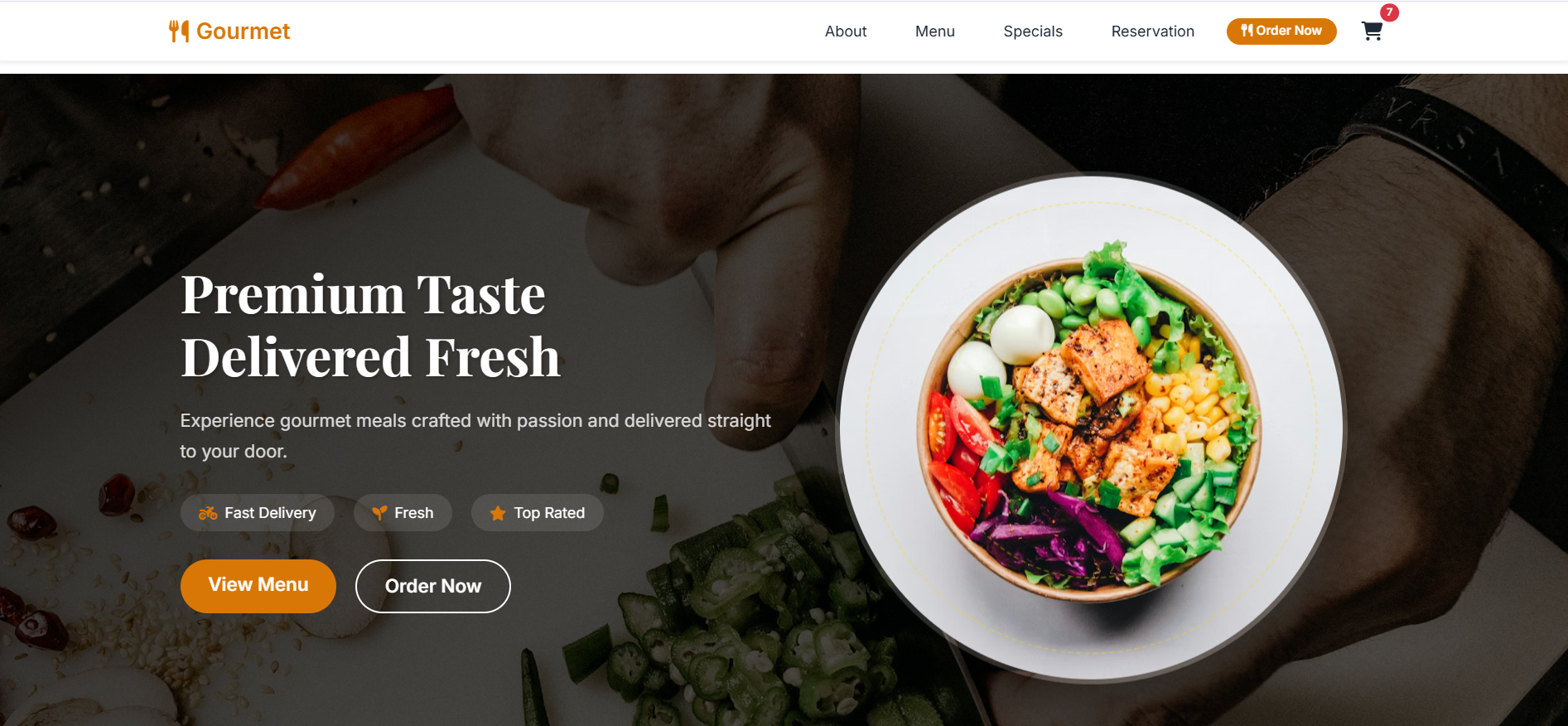Go to the Menu nav link
This screenshot has height=726, width=1568.
coord(935,31)
